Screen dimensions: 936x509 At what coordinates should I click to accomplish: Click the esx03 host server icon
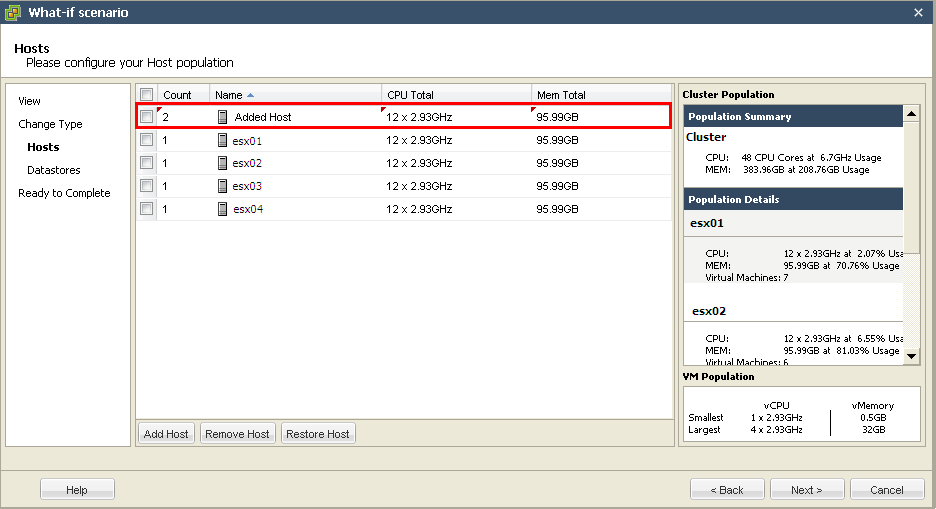click(x=222, y=186)
